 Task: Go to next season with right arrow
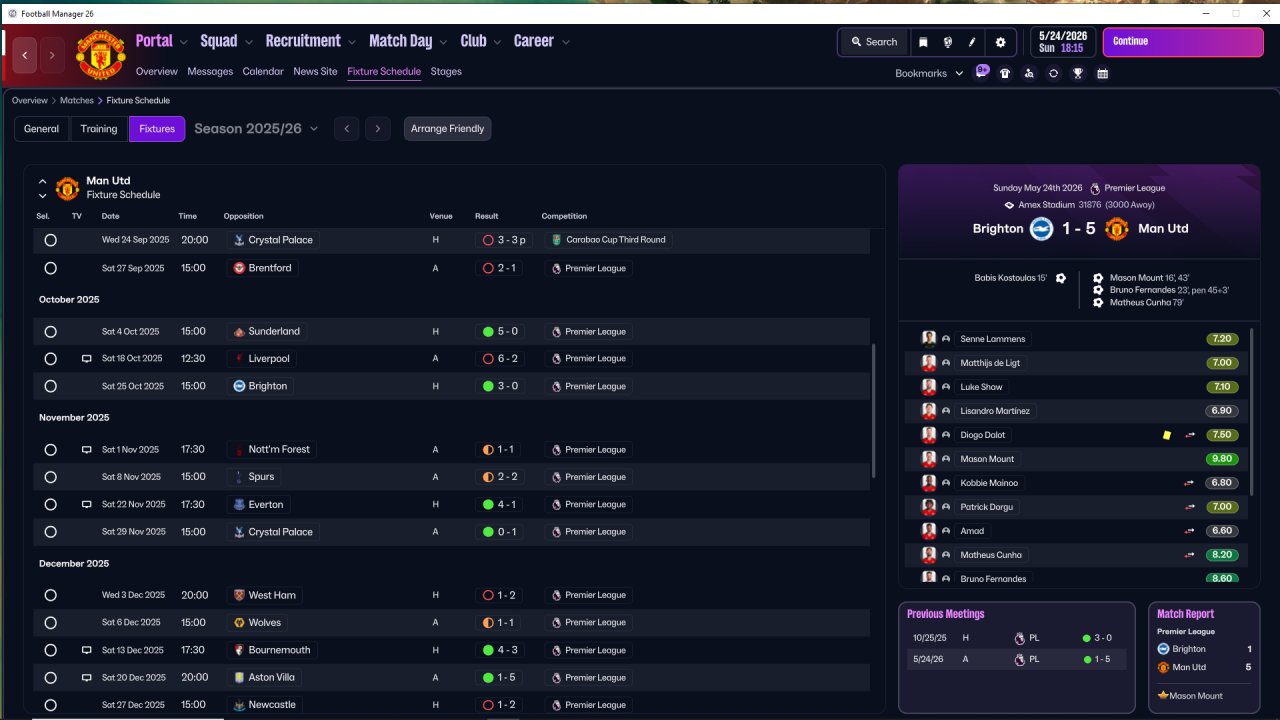click(x=377, y=129)
